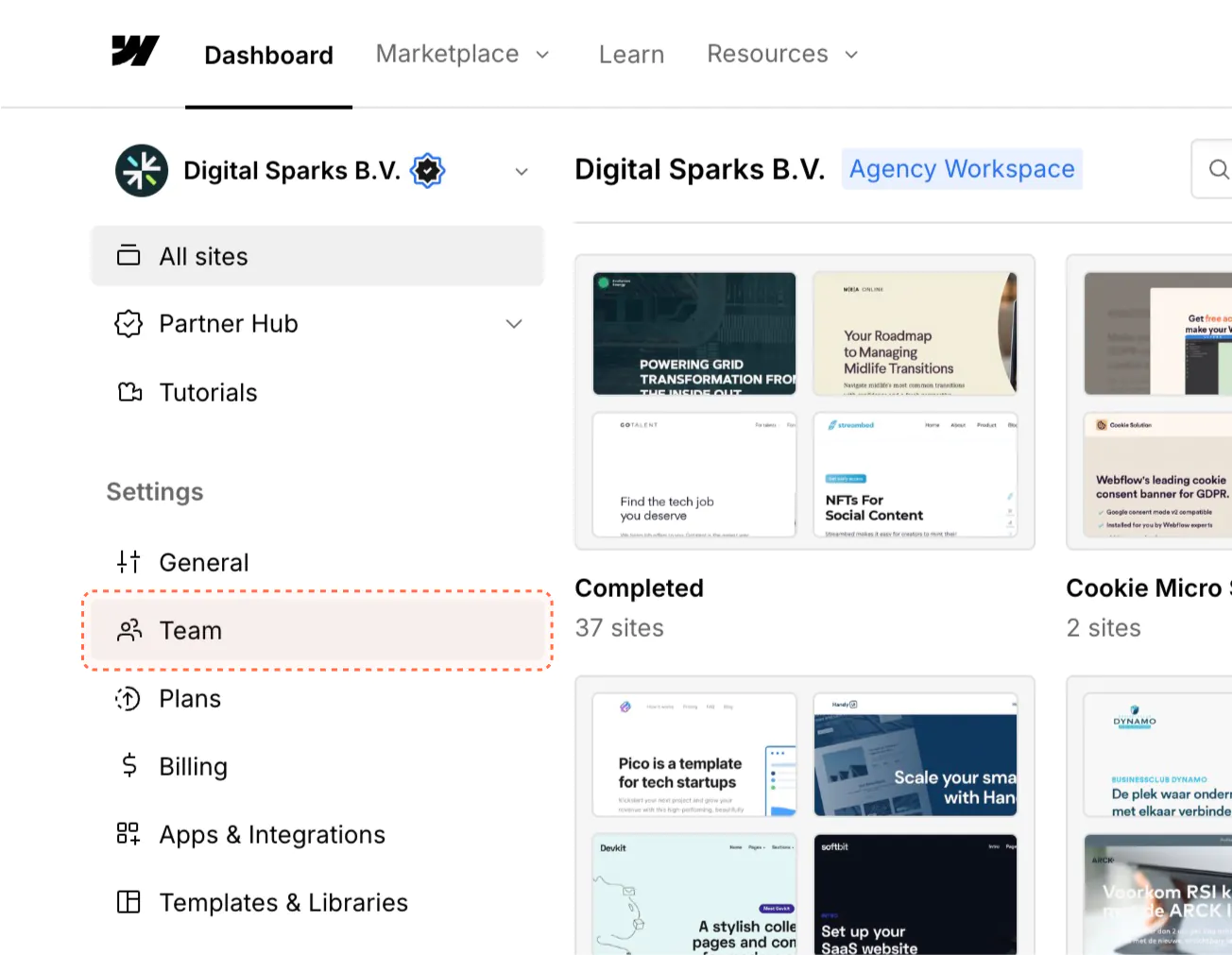Viewport: 1232px width, 955px height.
Task: Click the Devkit stylish pages thumbnail
Action: click(694, 894)
